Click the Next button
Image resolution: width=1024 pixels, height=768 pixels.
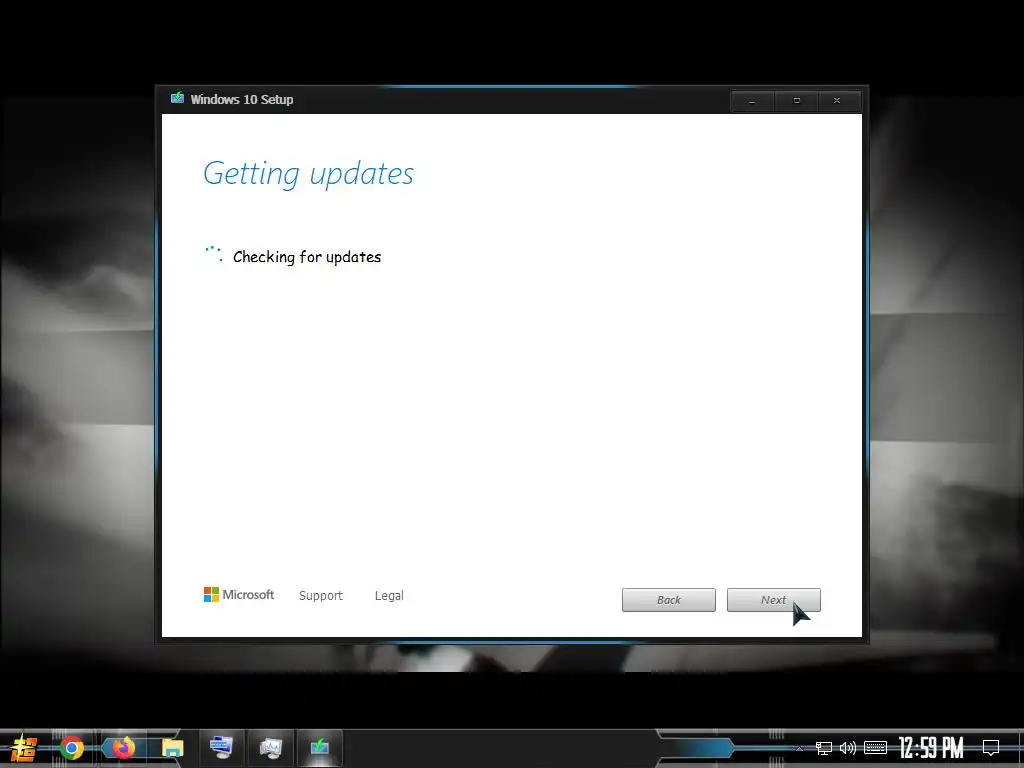(773, 600)
